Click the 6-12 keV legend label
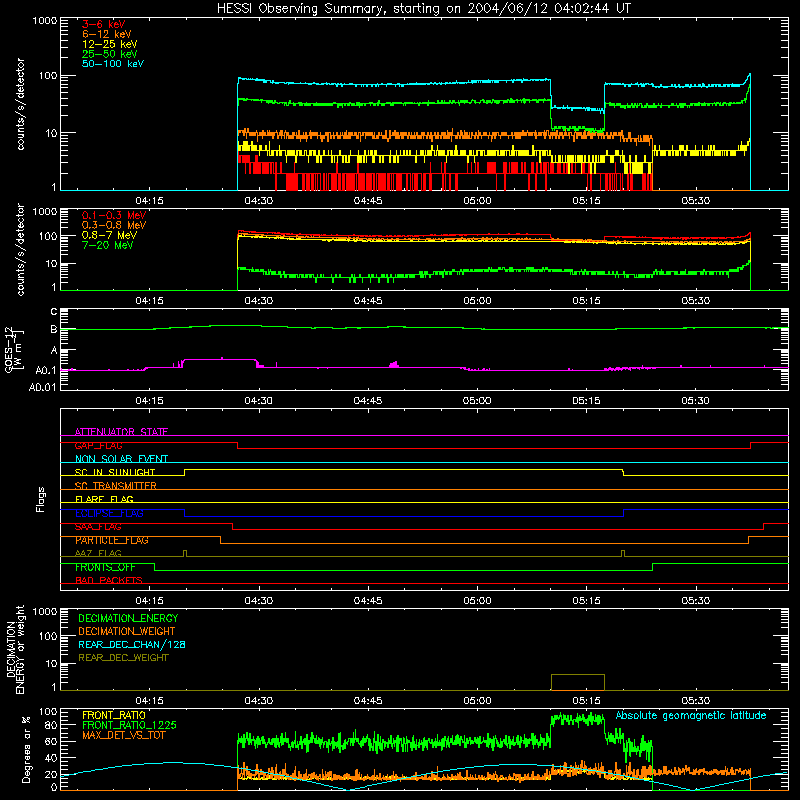The image size is (800, 800). click(x=107, y=34)
